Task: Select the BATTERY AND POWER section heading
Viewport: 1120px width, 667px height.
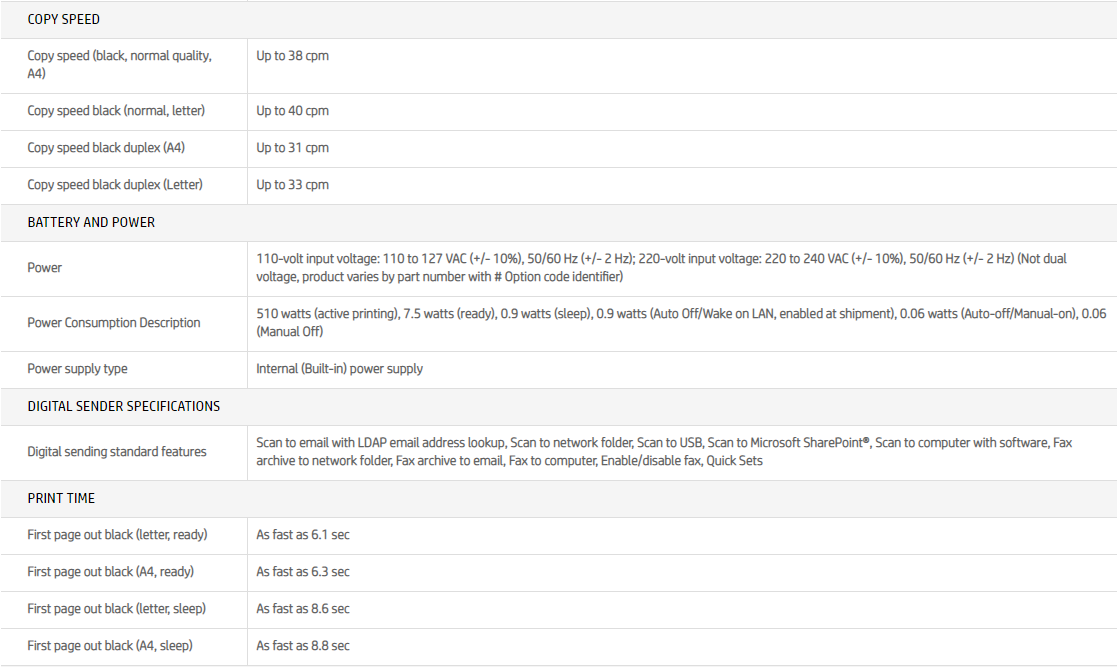Action: coord(91,222)
